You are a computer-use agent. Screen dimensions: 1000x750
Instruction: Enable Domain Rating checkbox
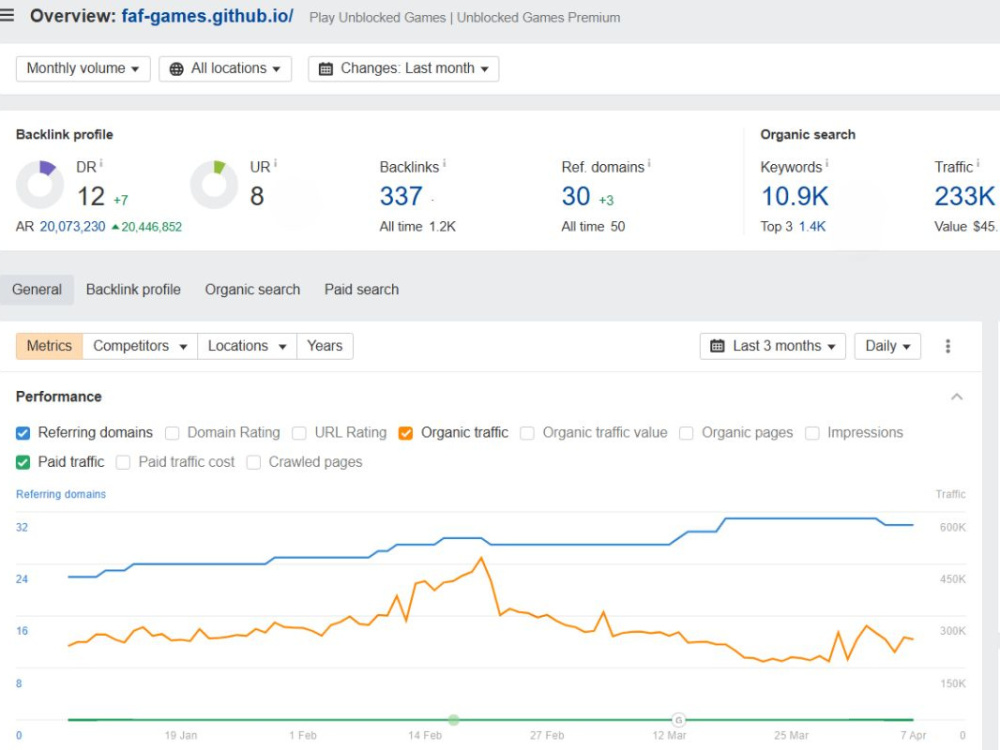click(x=172, y=434)
